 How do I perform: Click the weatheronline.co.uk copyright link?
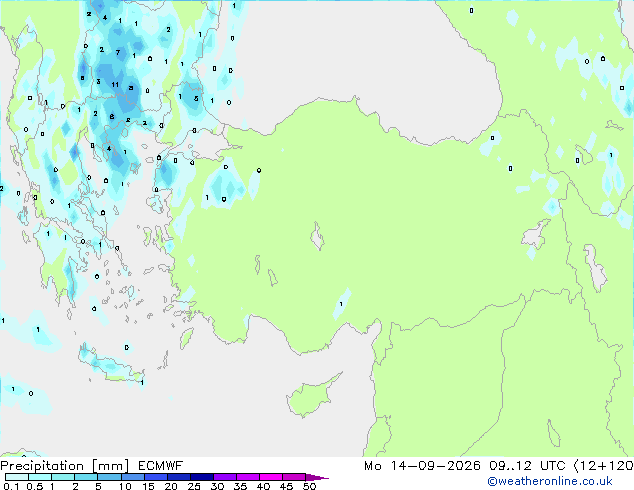tap(550, 481)
